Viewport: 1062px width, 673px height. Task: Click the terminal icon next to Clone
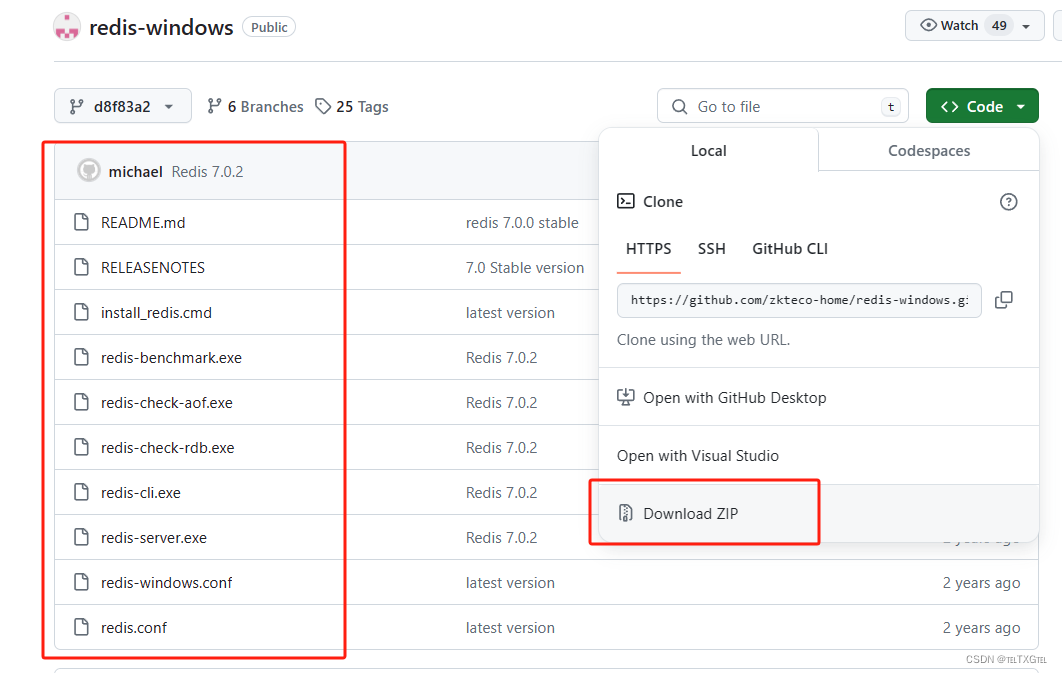click(625, 201)
